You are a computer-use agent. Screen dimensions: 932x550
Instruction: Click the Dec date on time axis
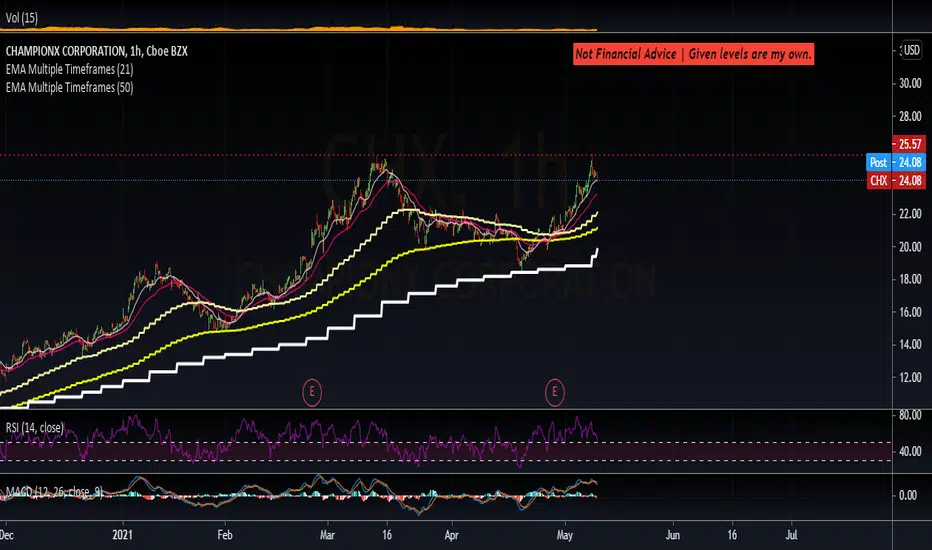(7, 535)
